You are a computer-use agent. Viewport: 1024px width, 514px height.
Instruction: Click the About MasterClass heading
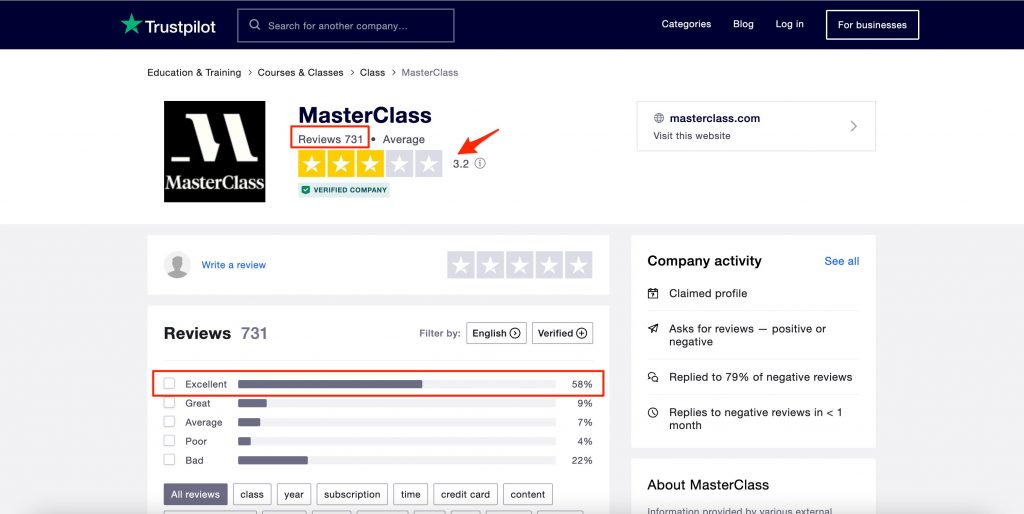708,485
